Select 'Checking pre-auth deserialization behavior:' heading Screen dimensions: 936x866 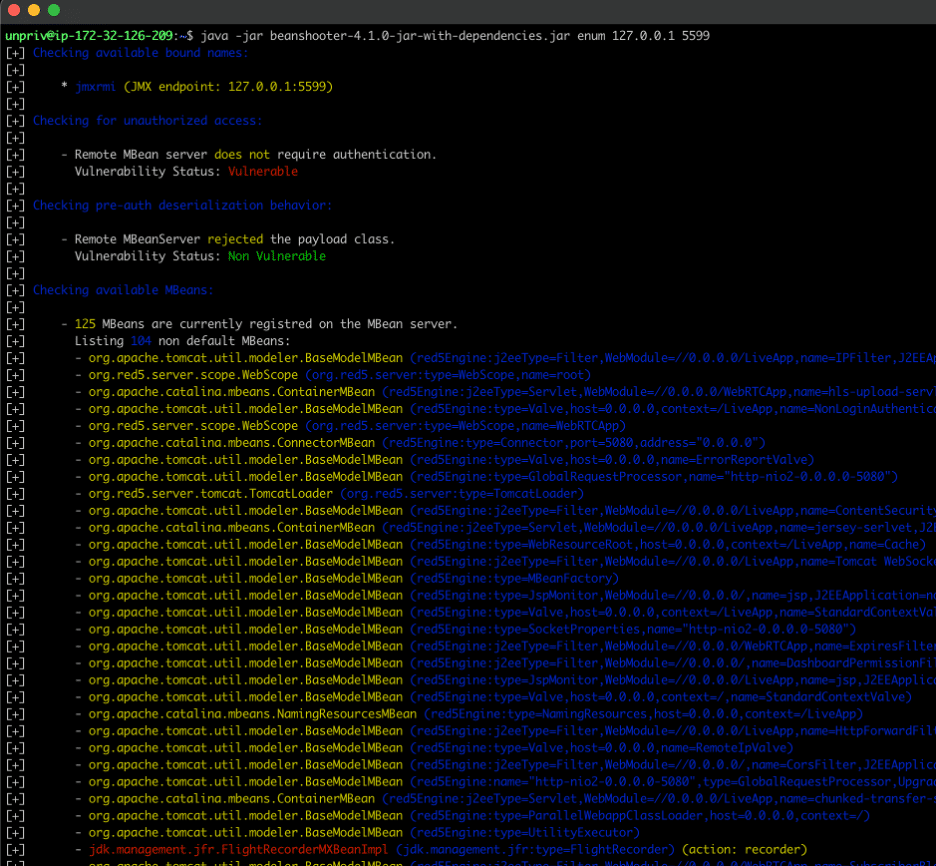pos(182,205)
